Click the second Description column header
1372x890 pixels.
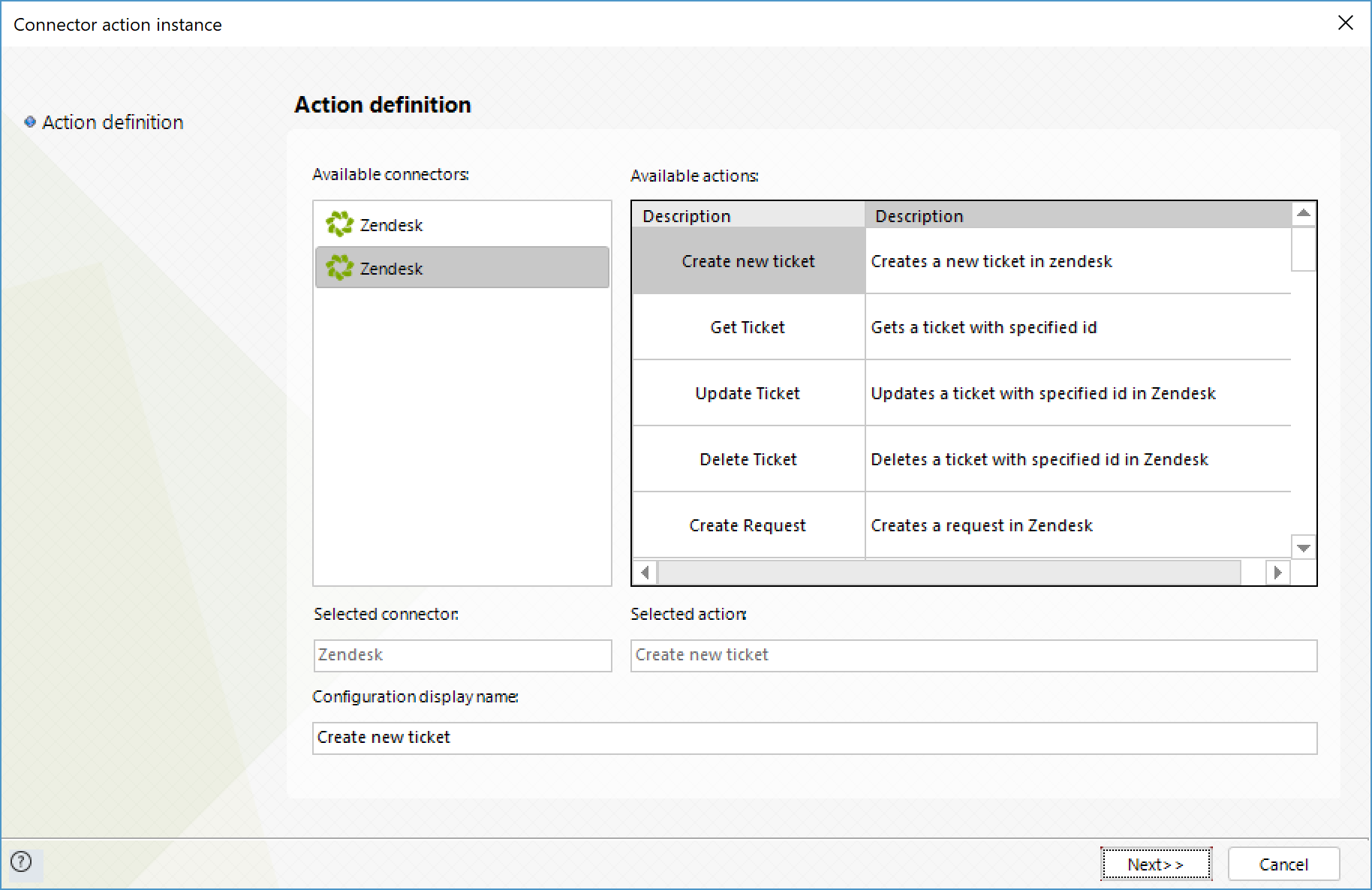[1078, 215]
